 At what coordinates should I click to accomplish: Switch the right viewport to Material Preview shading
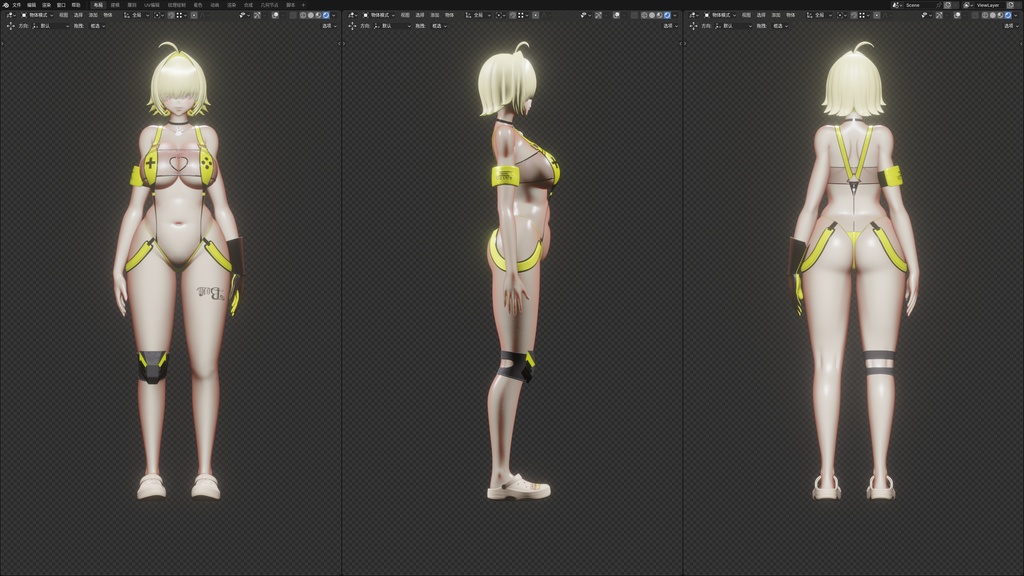coord(1000,15)
